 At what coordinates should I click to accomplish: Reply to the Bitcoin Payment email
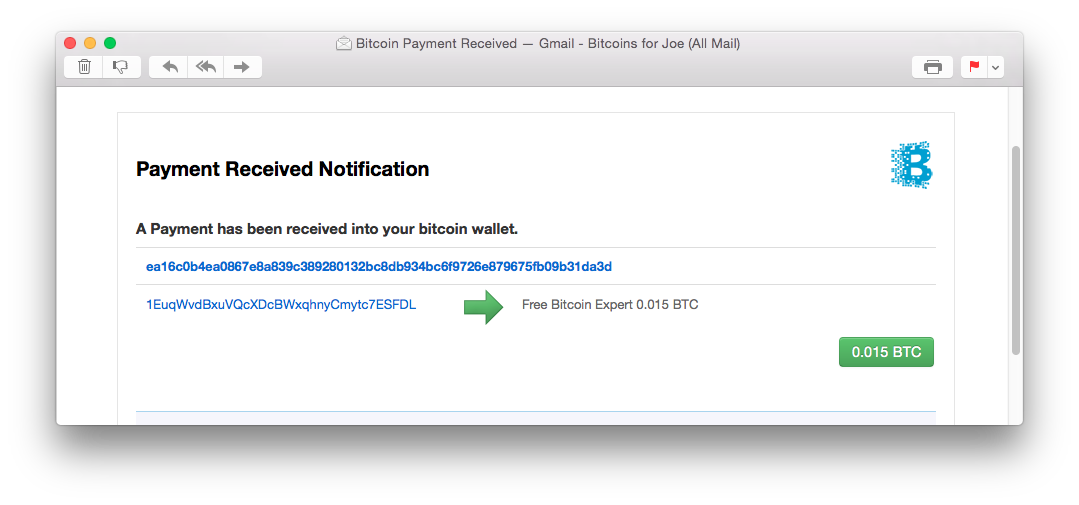point(169,67)
